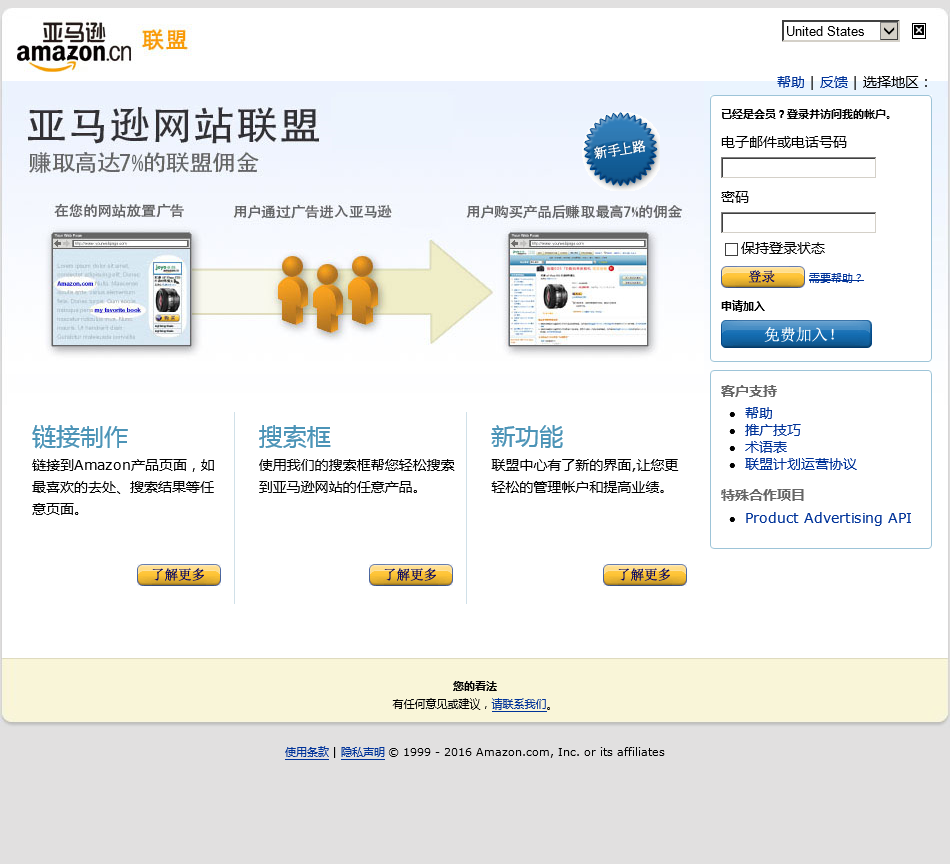Click the 需要帮助? link
The image size is (950, 864).
point(836,277)
